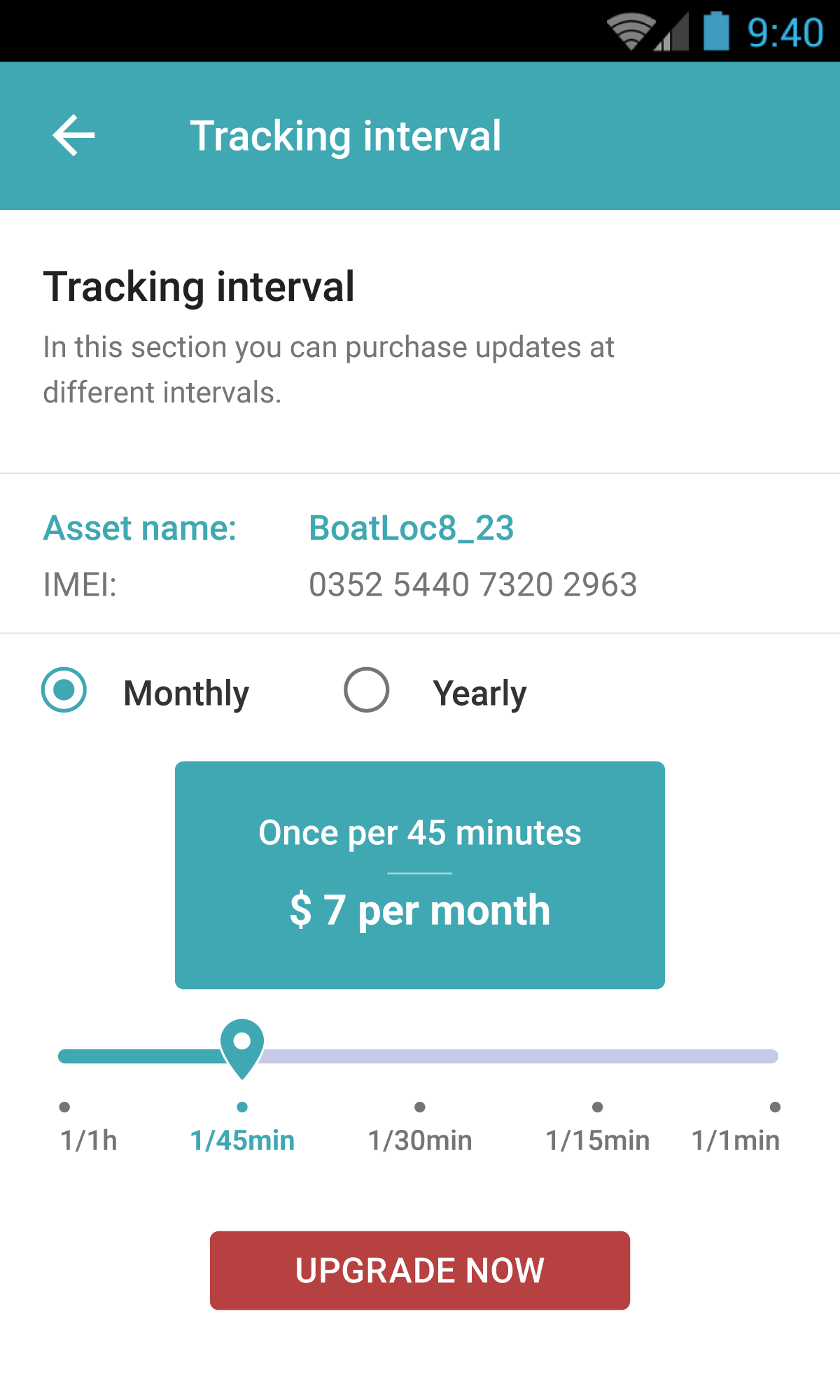This screenshot has width=840, height=1400.
Task: Tap the cellular signal icon
Action: pyautogui.click(x=672, y=33)
